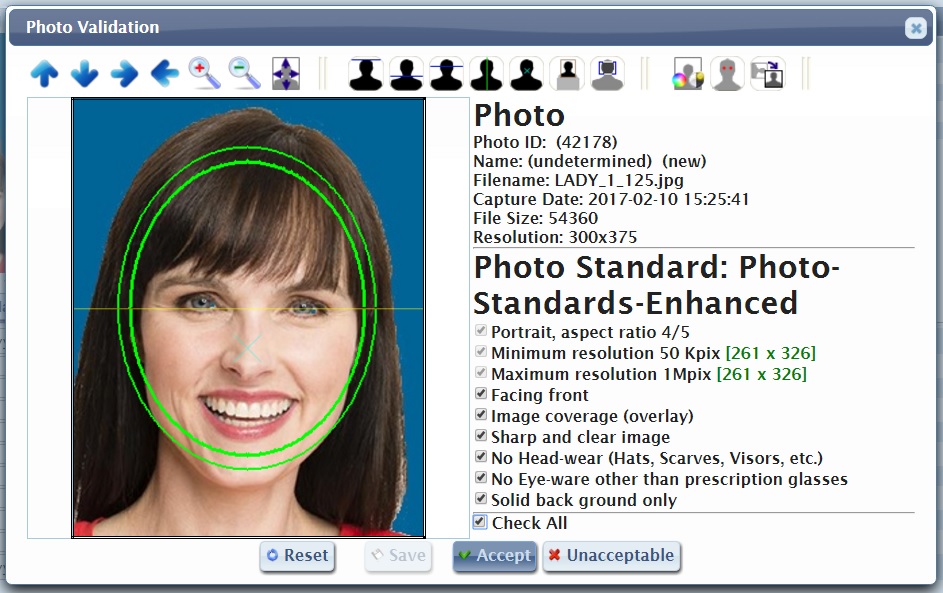Uncheck the No Head-wear checkbox

(x=481, y=456)
